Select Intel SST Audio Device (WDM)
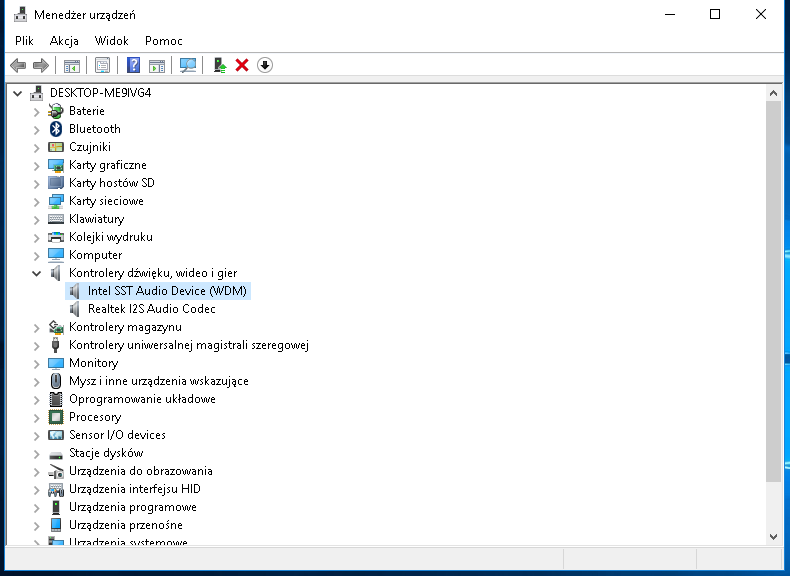The height and width of the screenshot is (576, 790). [x=167, y=291]
